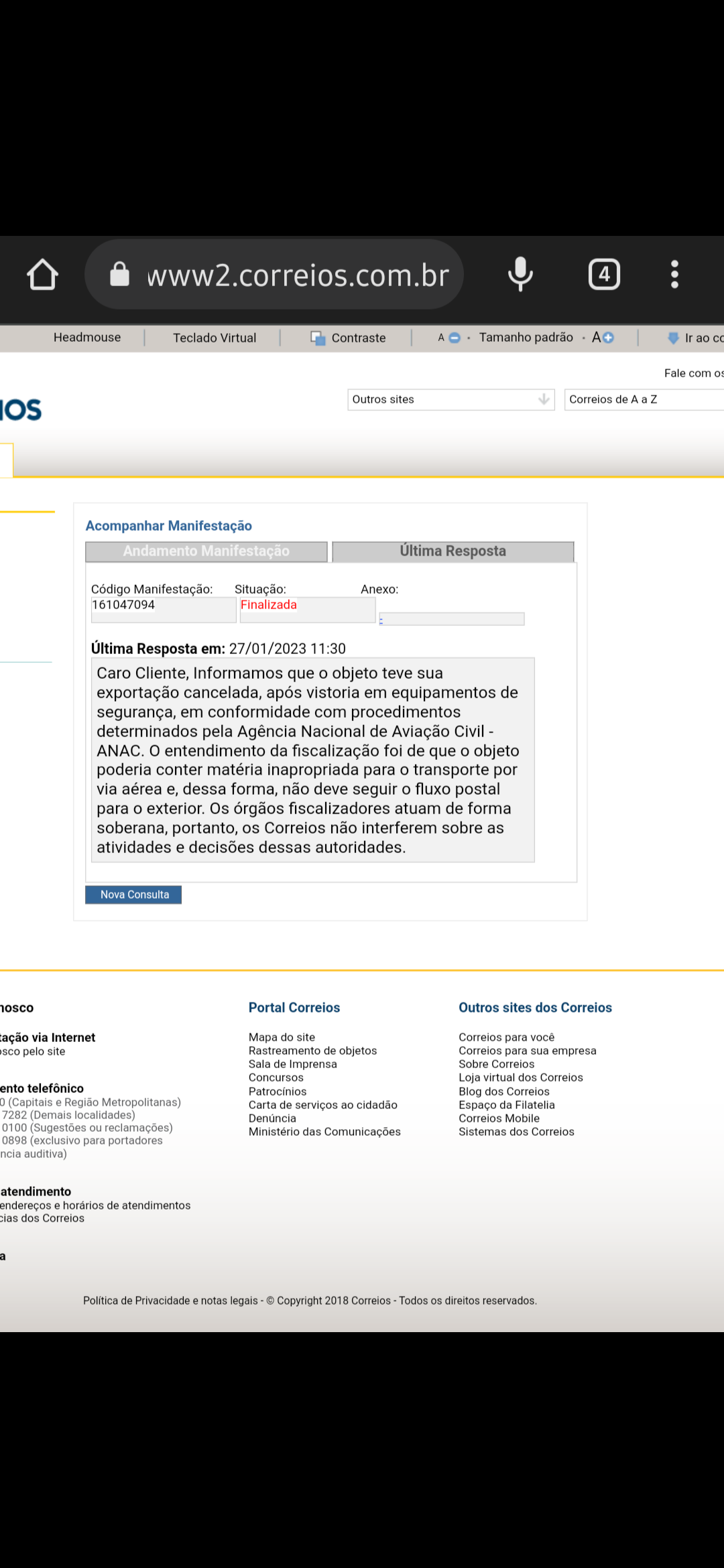
Task: Open Carta de serviços ao cidadão
Action: click(x=323, y=1105)
